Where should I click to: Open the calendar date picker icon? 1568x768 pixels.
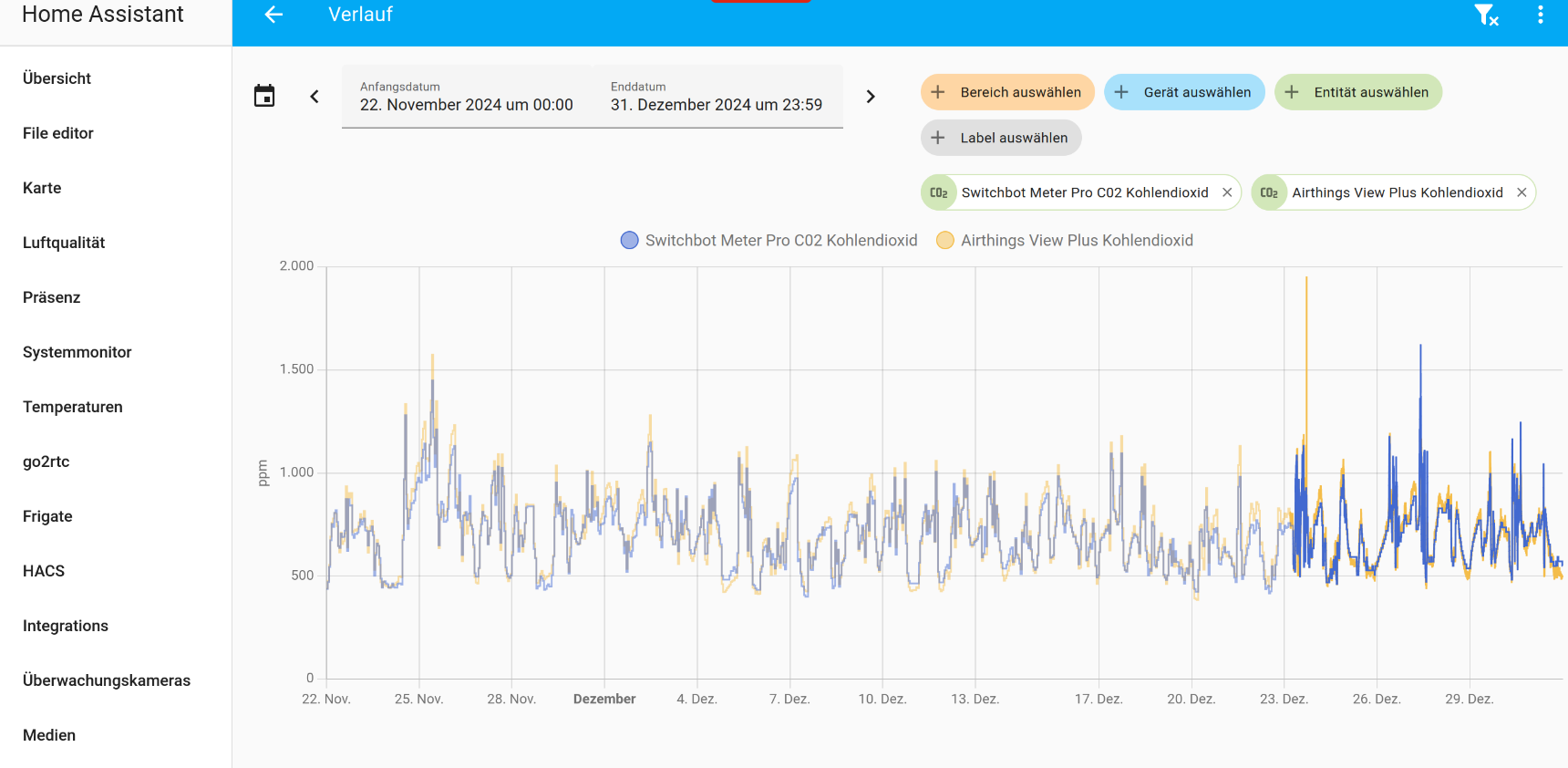coord(264,96)
